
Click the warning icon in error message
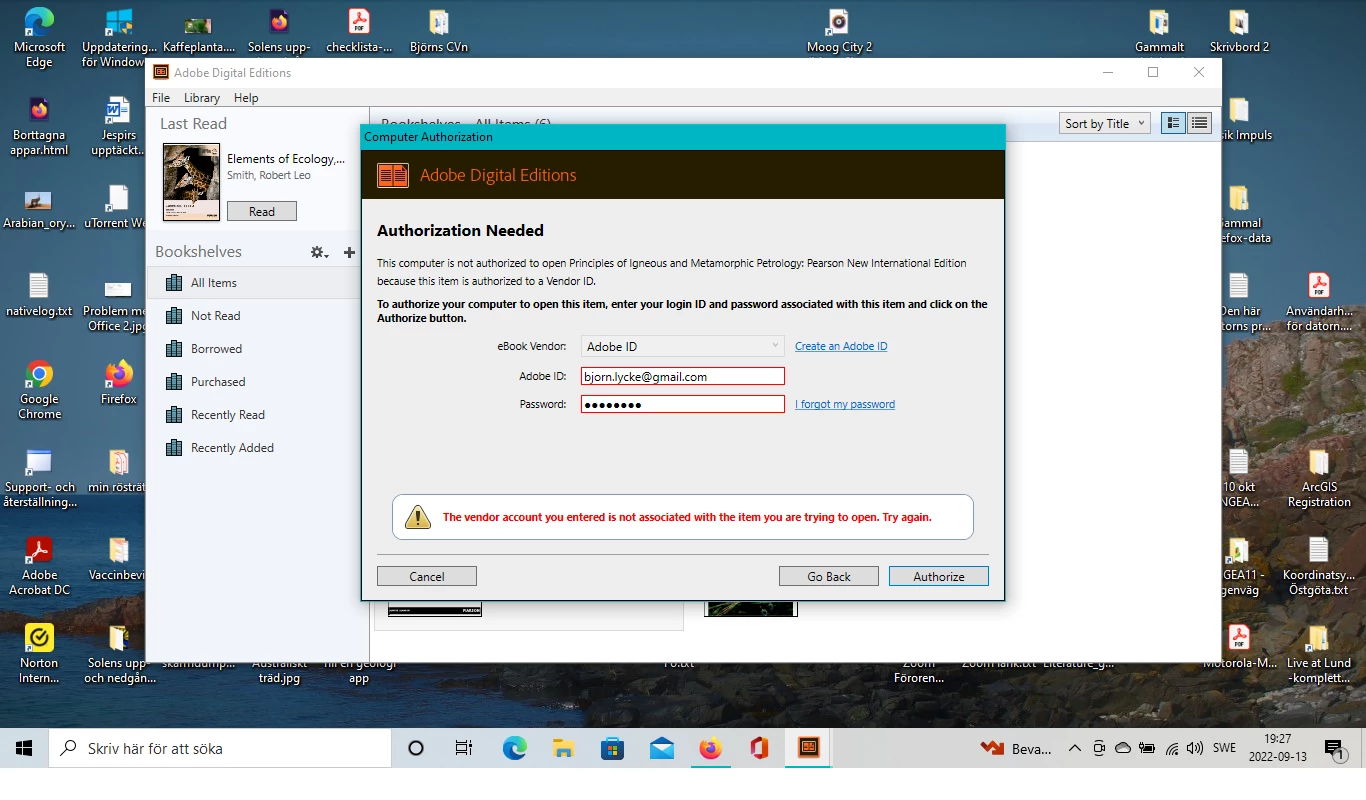point(417,517)
